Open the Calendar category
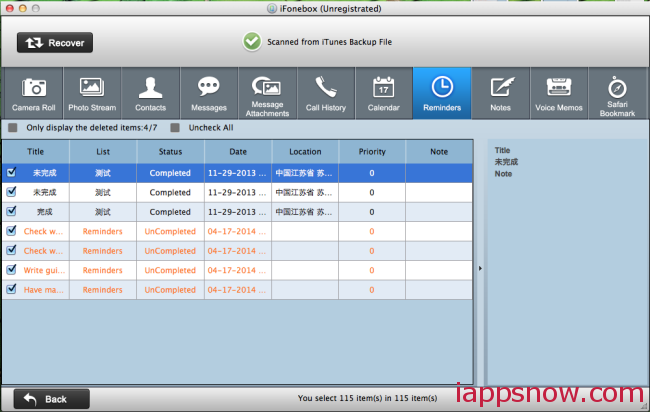The image size is (650, 412). pos(384,94)
